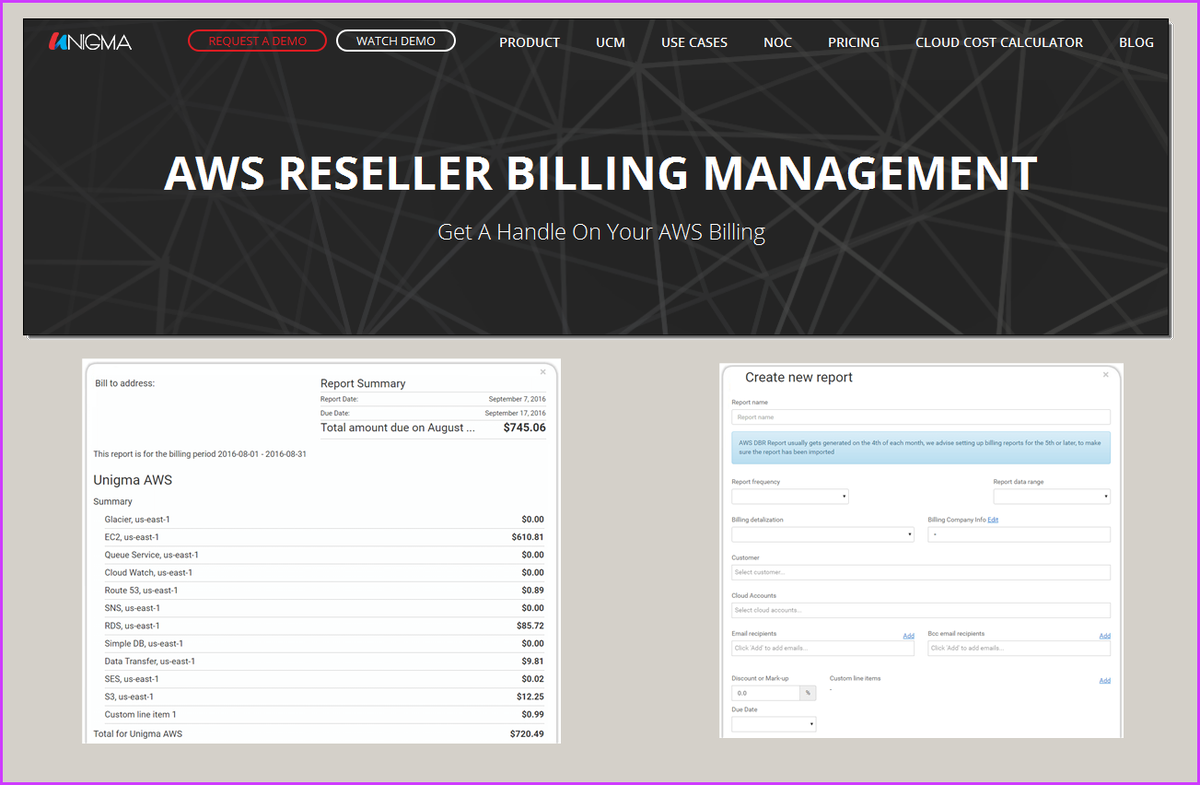Viewport: 1200px width, 785px height.
Task: Open the Report data range dropdown
Action: tap(1052, 496)
